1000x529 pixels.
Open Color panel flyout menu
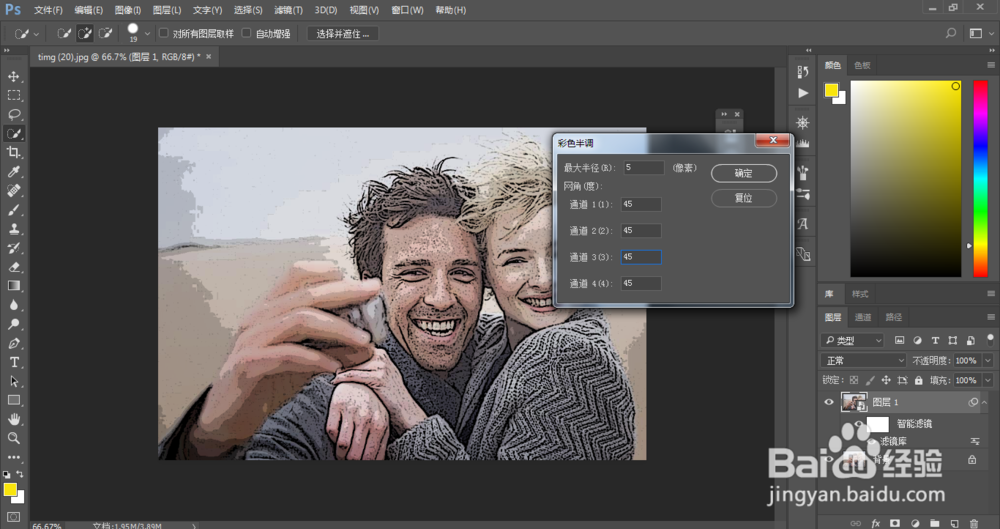pyautogui.click(x=990, y=65)
